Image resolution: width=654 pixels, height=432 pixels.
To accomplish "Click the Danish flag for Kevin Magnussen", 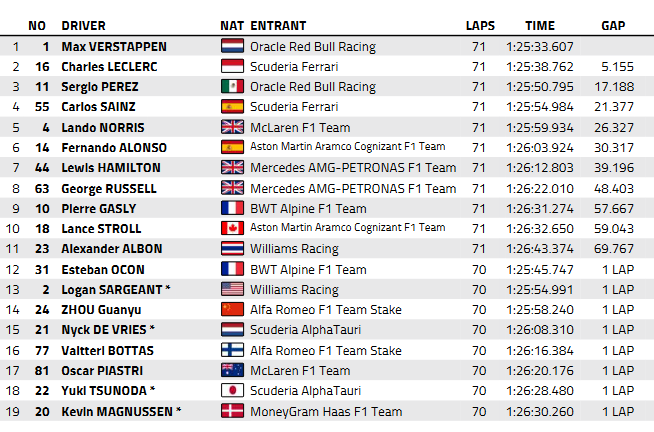I will [x=232, y=411].
